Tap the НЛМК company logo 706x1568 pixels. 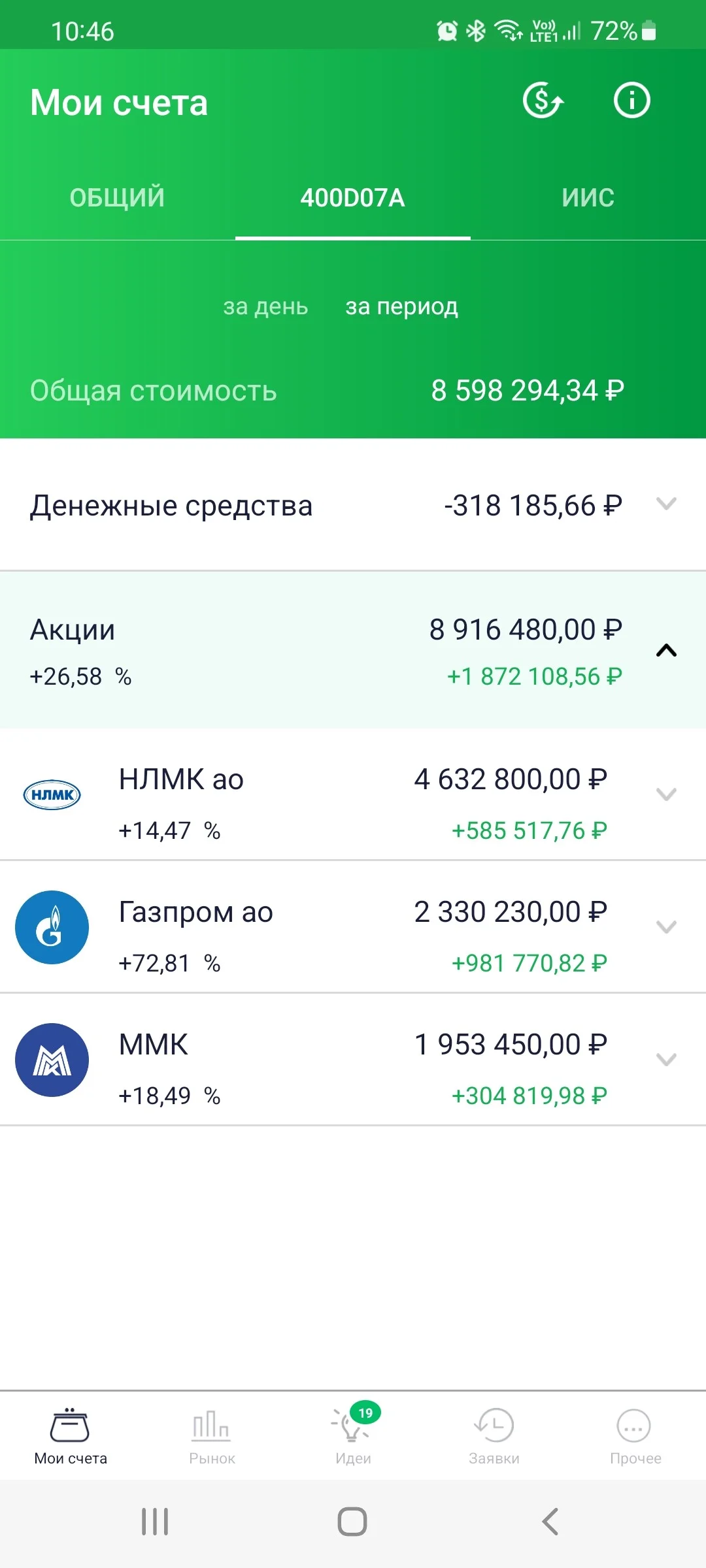[x=52, y=794]
